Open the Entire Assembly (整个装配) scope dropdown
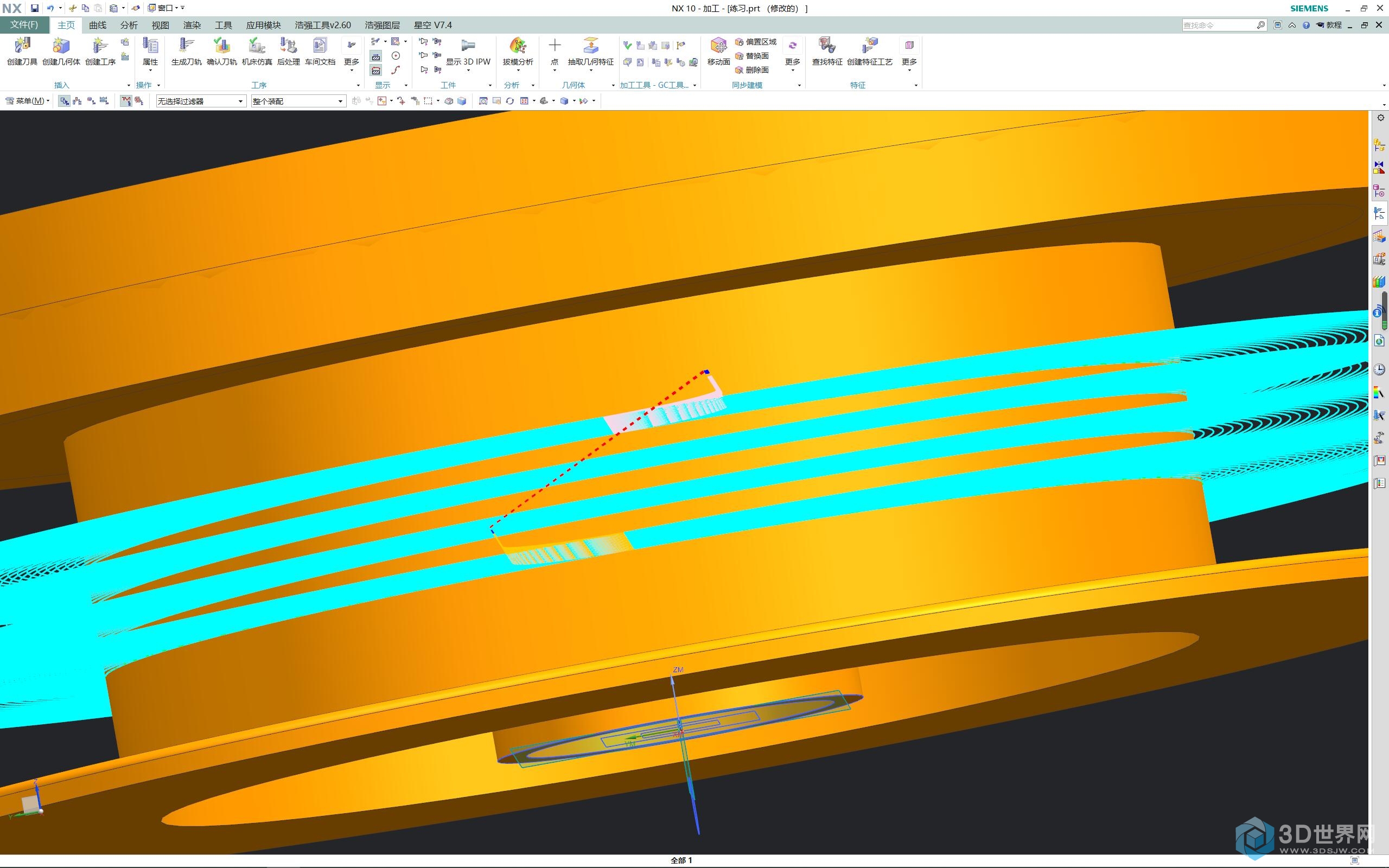 (298, 101)
